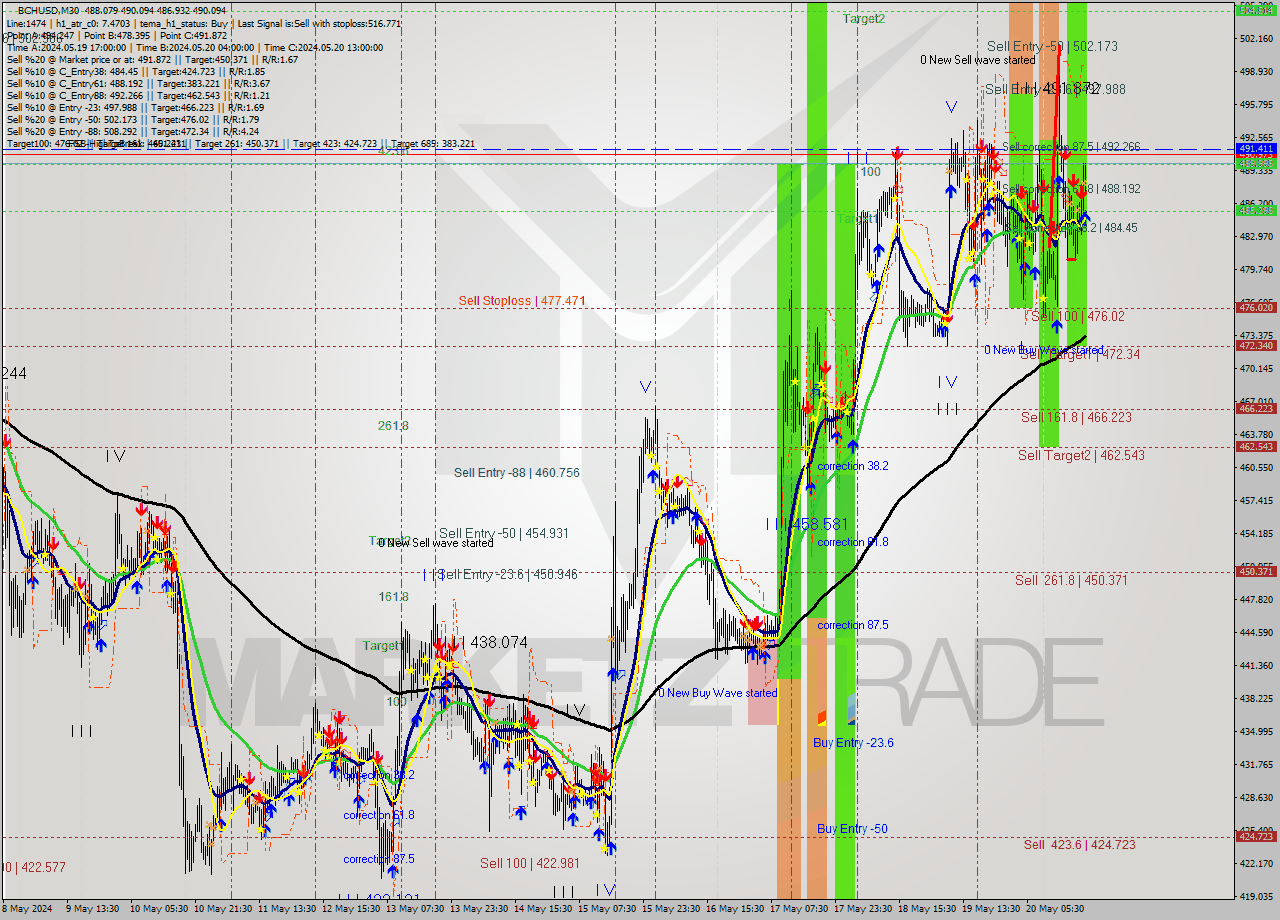This screenshot has width=1280, height=920.
Task: Click the red 424.723 price axis tag
Action: click(x=1256, y=836)
